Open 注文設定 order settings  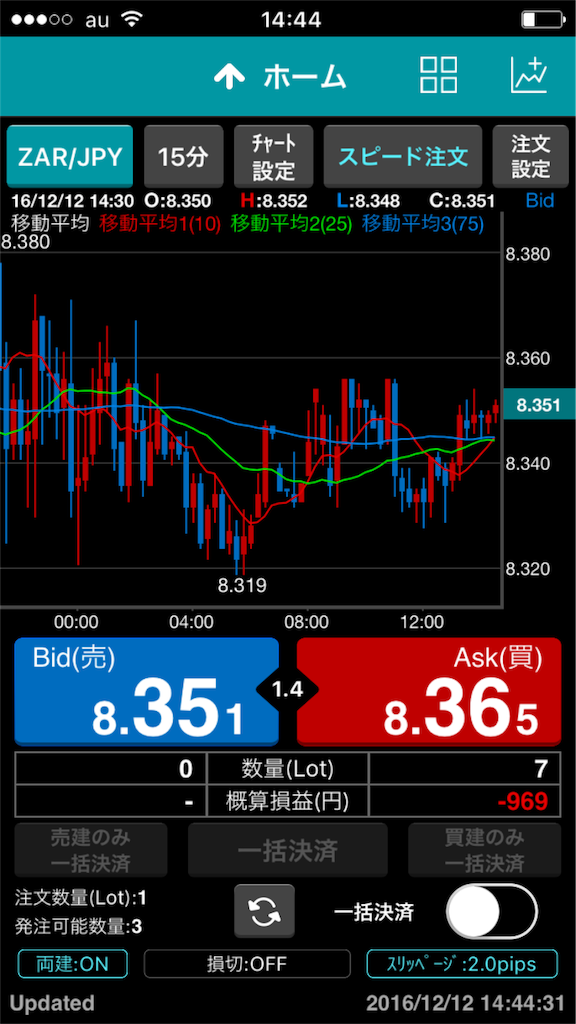pos(531,157)
